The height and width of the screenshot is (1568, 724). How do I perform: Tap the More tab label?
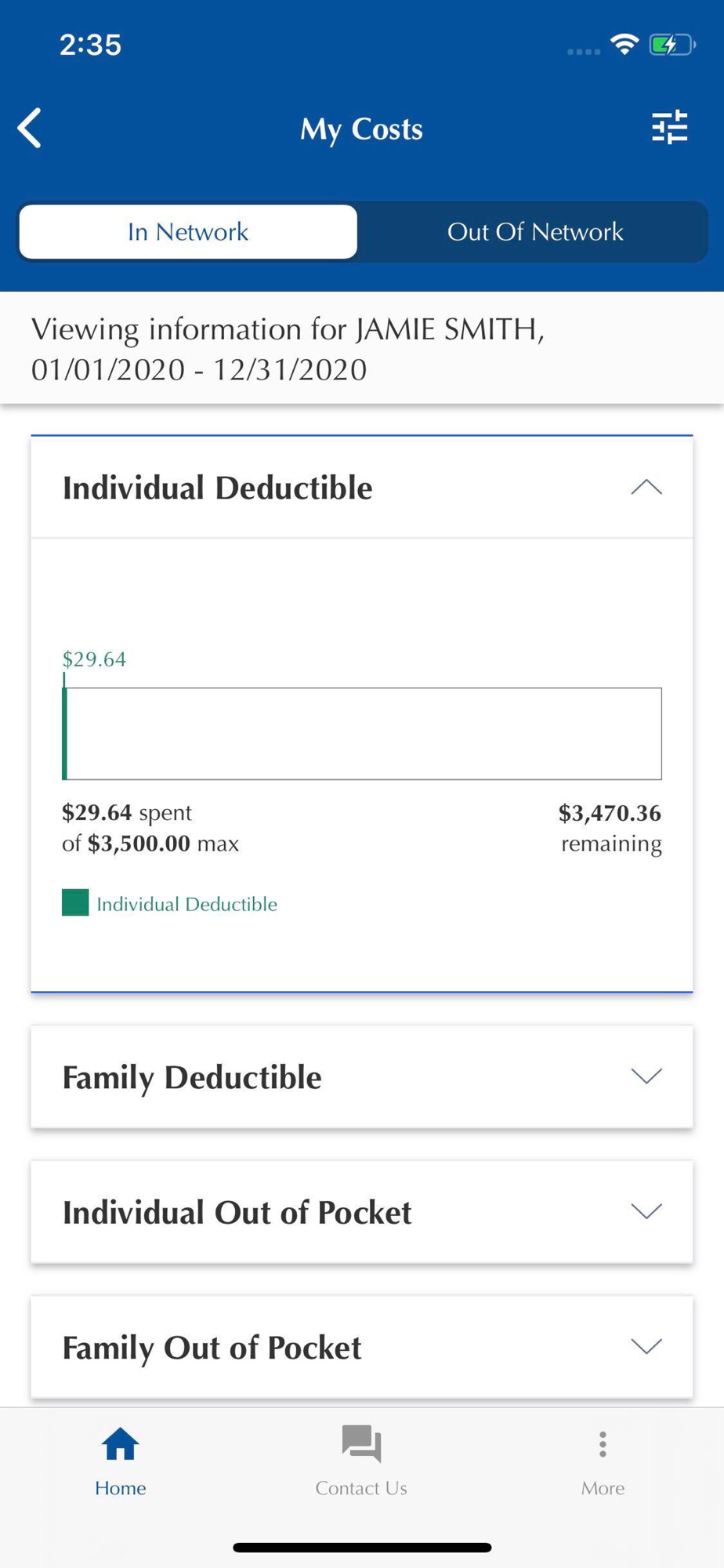(x=603, y=1487)
